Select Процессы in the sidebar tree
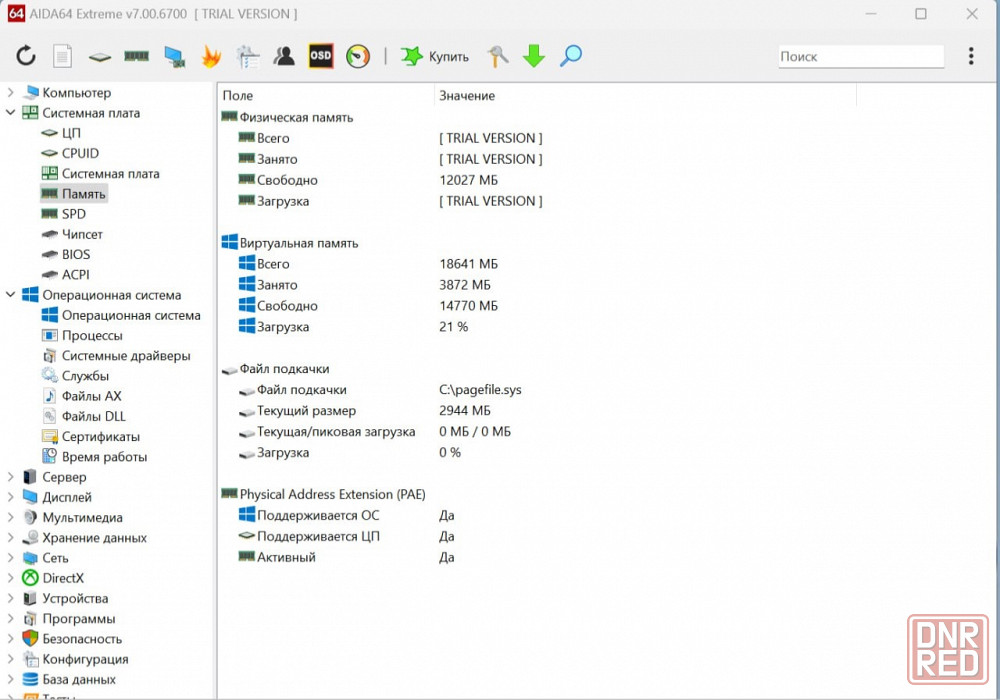This screenshot has height=700, width=1000. pyautogui.click(x=92, y=336)
